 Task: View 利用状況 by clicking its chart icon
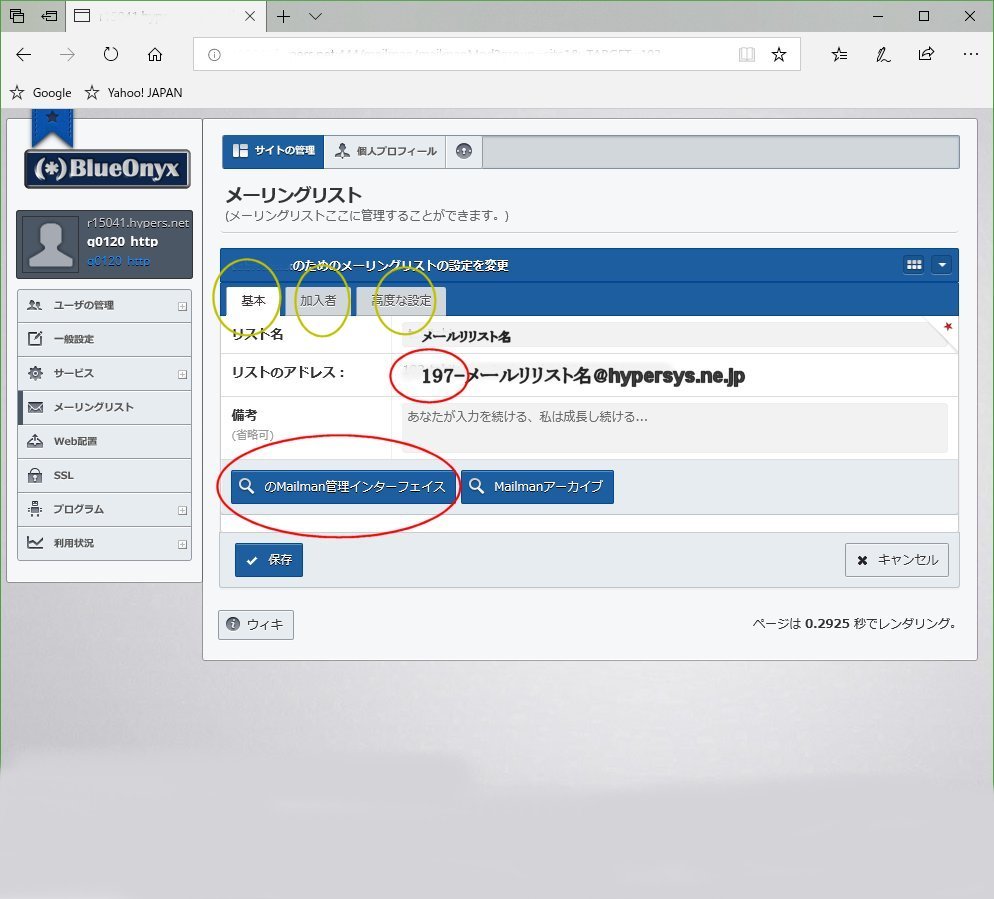point(34,542)
